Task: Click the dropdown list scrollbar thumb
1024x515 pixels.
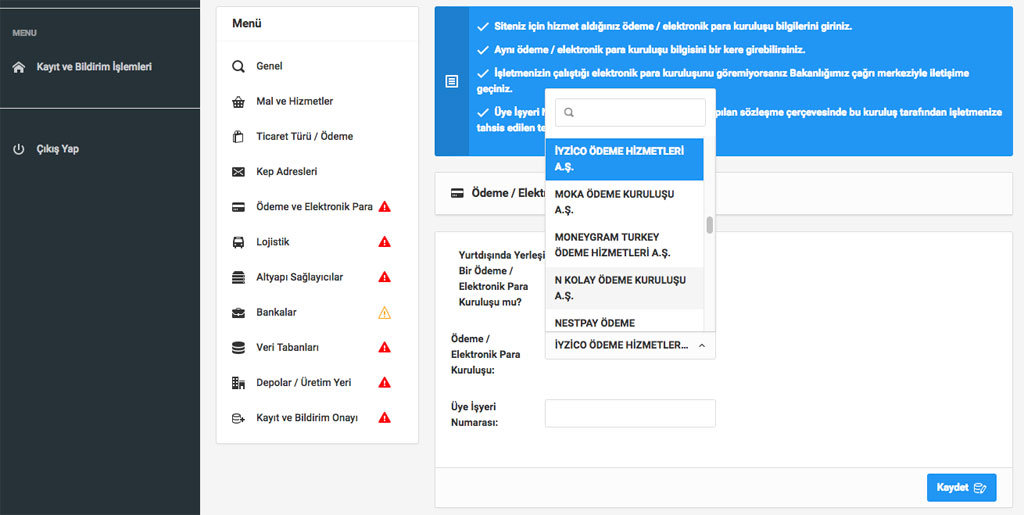Action: pos(710,225)
